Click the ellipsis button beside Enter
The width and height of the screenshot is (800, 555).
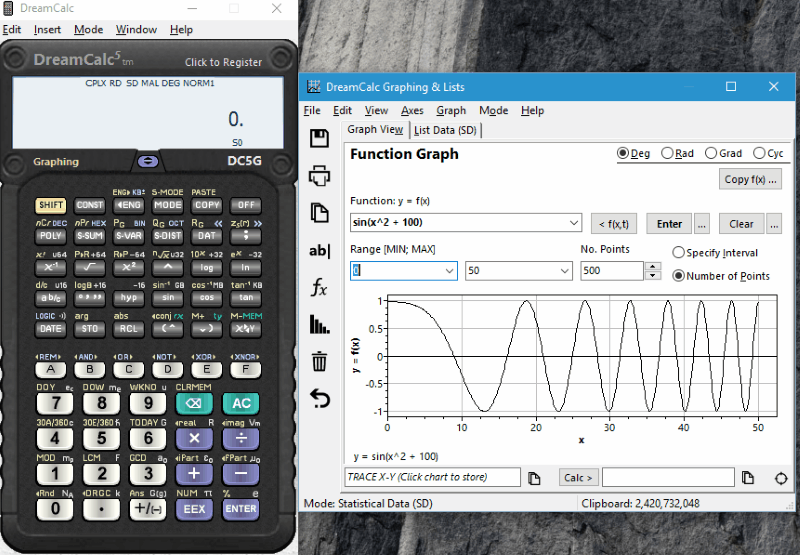[702, 224]
